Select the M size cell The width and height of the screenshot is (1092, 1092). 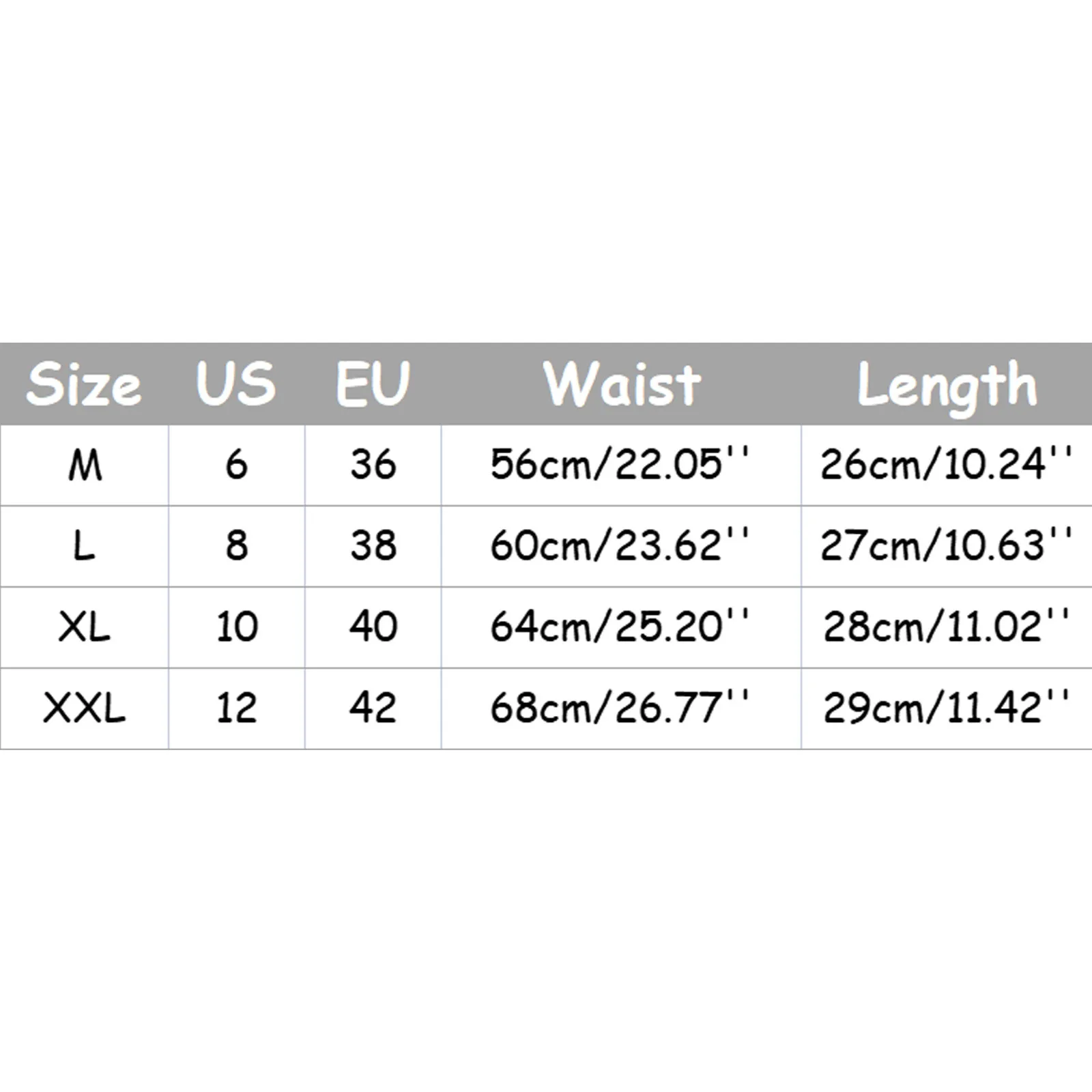(x=84, y=465)
